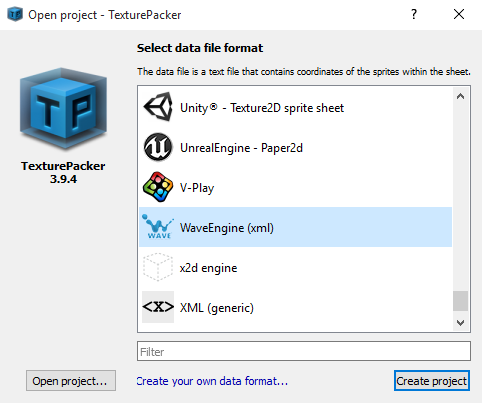This screenshot has width=482, height=403.
Task: Click the x2d engine dotted cube icon
Action: point(158,267)
